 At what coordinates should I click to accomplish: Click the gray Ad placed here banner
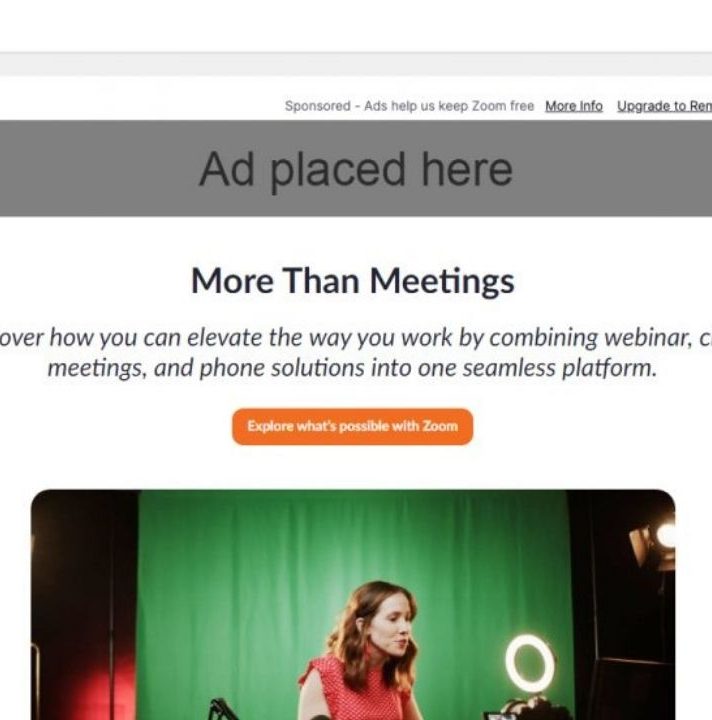pos(356,169)
